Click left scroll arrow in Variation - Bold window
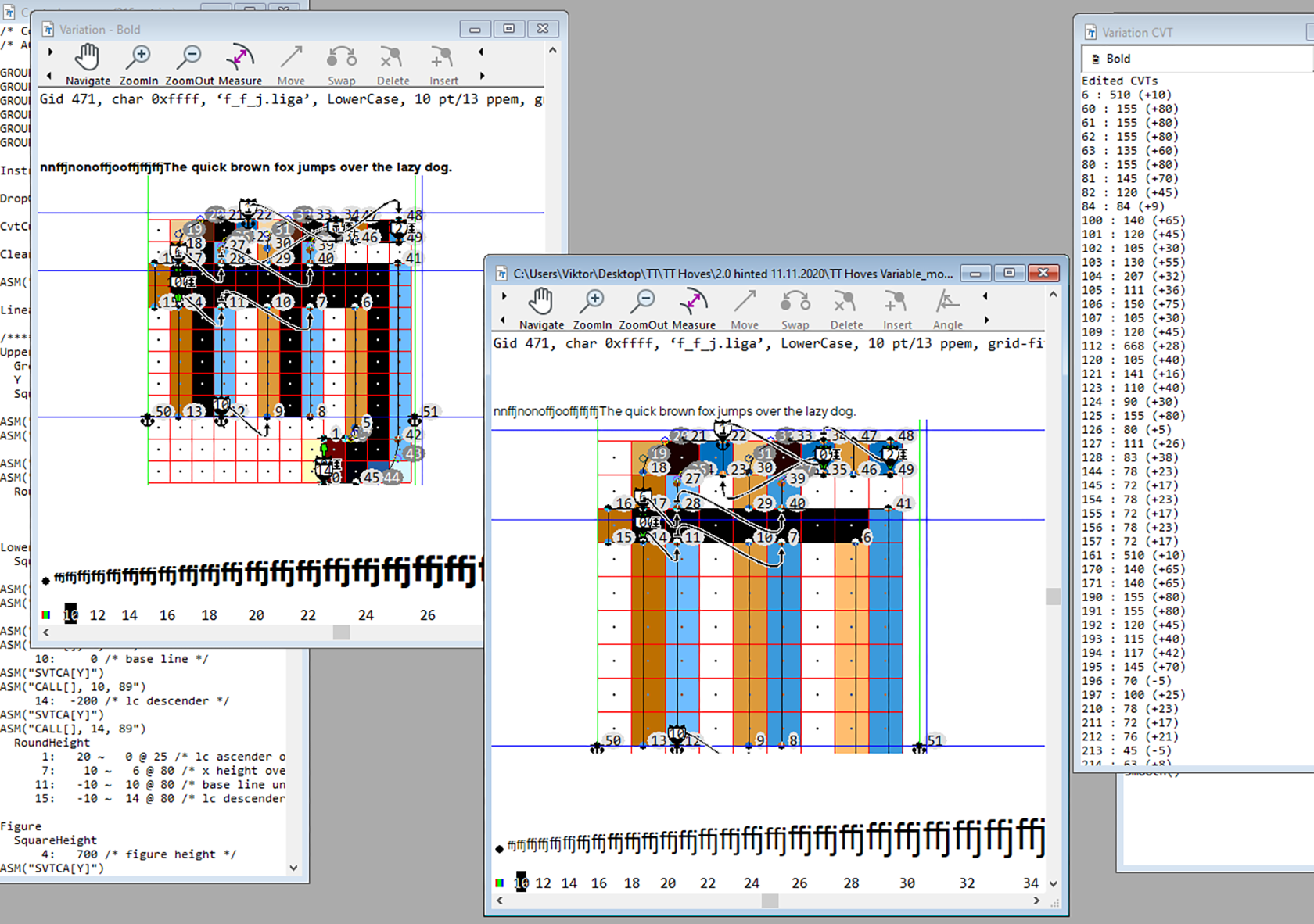1314x924 pixels. [46, 632]
